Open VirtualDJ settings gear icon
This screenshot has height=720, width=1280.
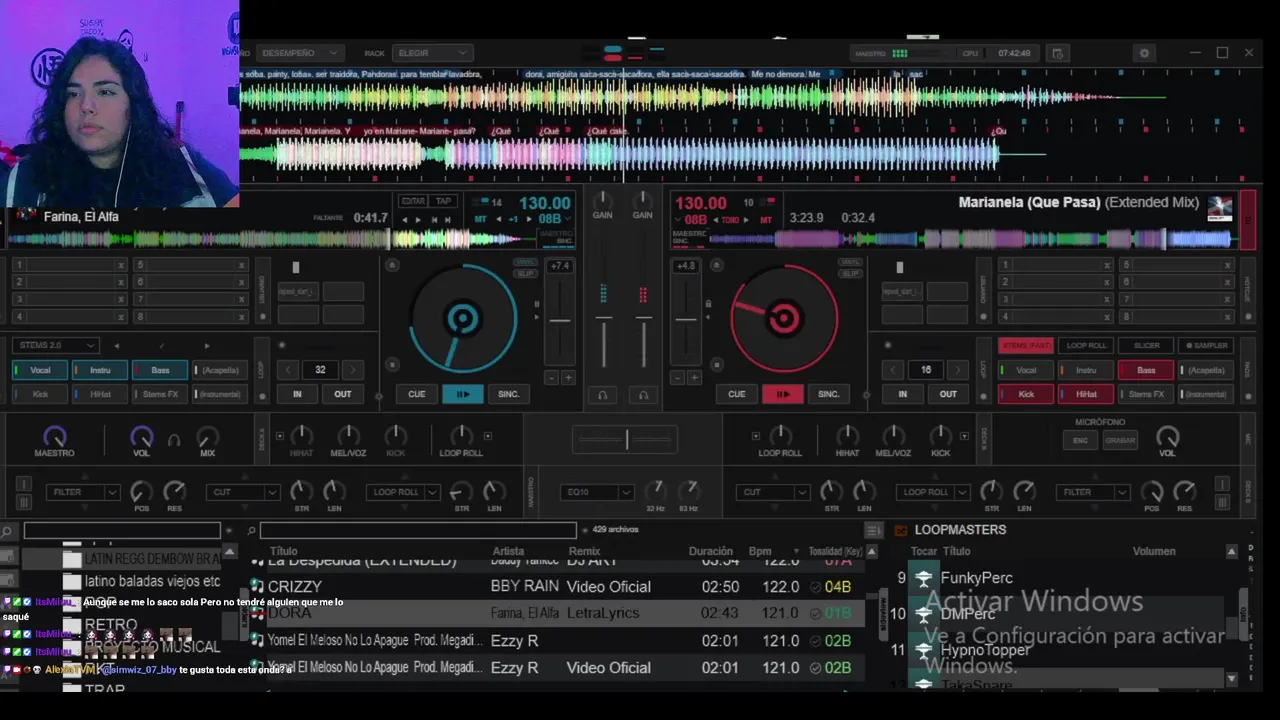point(1145,53)
